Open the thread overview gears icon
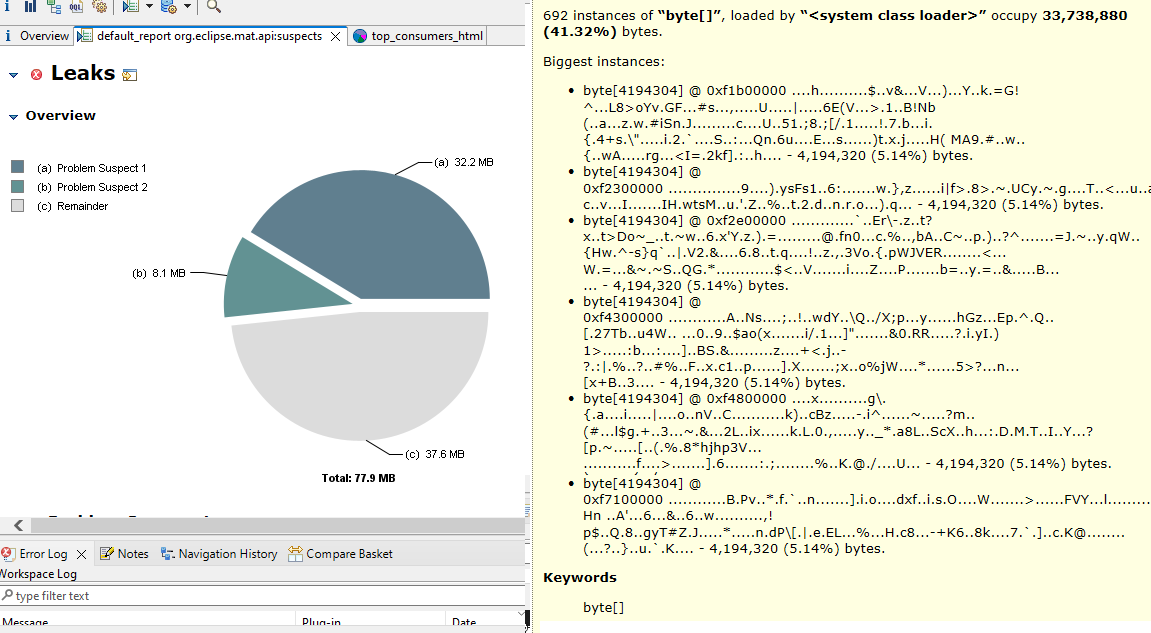This screenshot has width=1151, height=633. [100, 7]
